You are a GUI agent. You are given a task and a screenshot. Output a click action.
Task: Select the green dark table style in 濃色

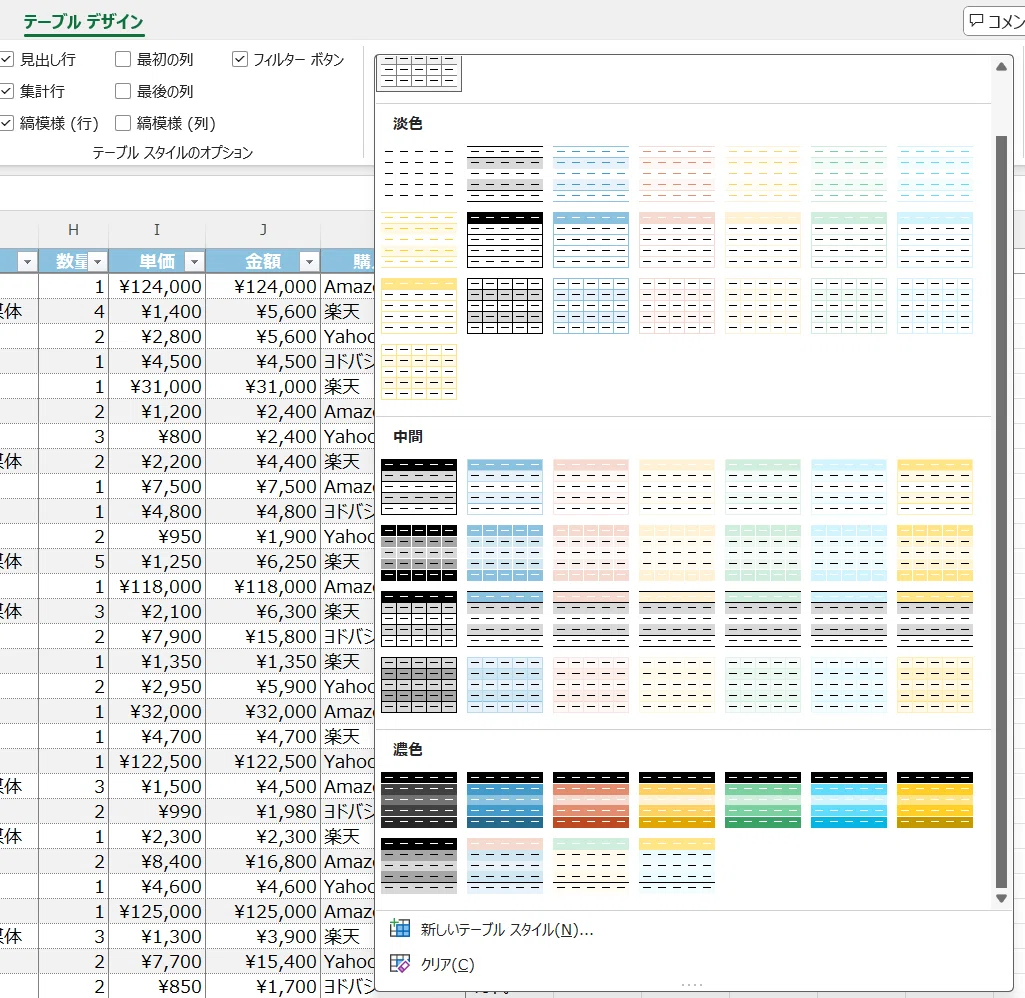[x=763, y=800]
